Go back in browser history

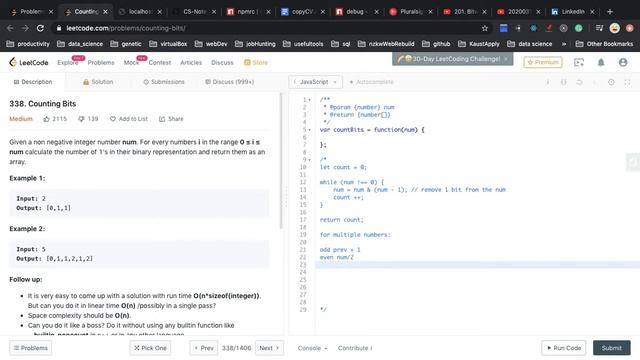(x=10, y=28)
